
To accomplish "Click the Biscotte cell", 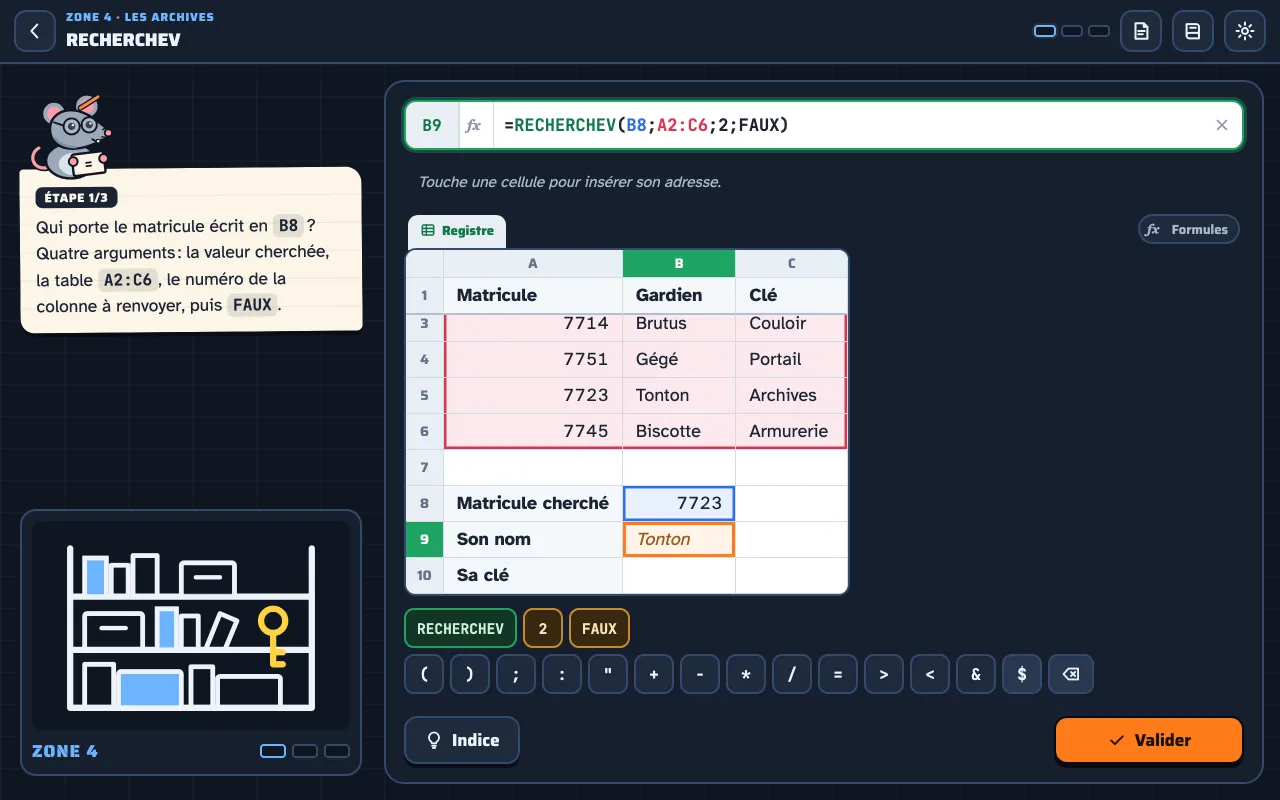I will [679, 431].
